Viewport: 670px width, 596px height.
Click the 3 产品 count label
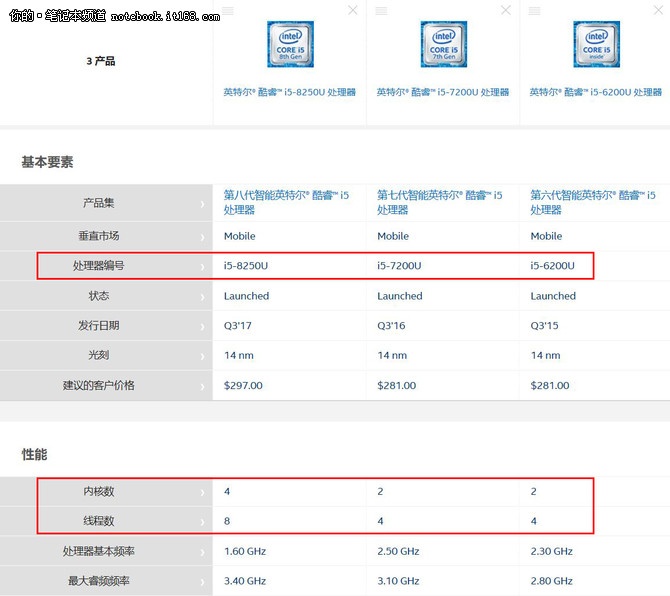100,61
